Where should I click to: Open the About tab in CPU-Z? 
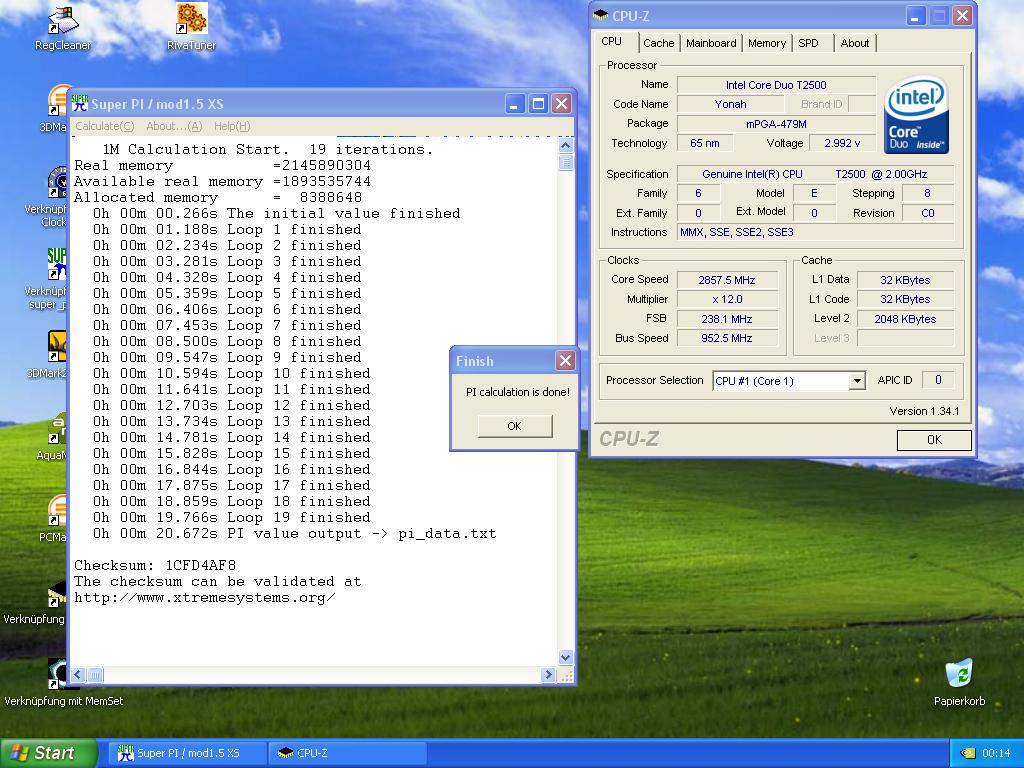coord(854,43)
